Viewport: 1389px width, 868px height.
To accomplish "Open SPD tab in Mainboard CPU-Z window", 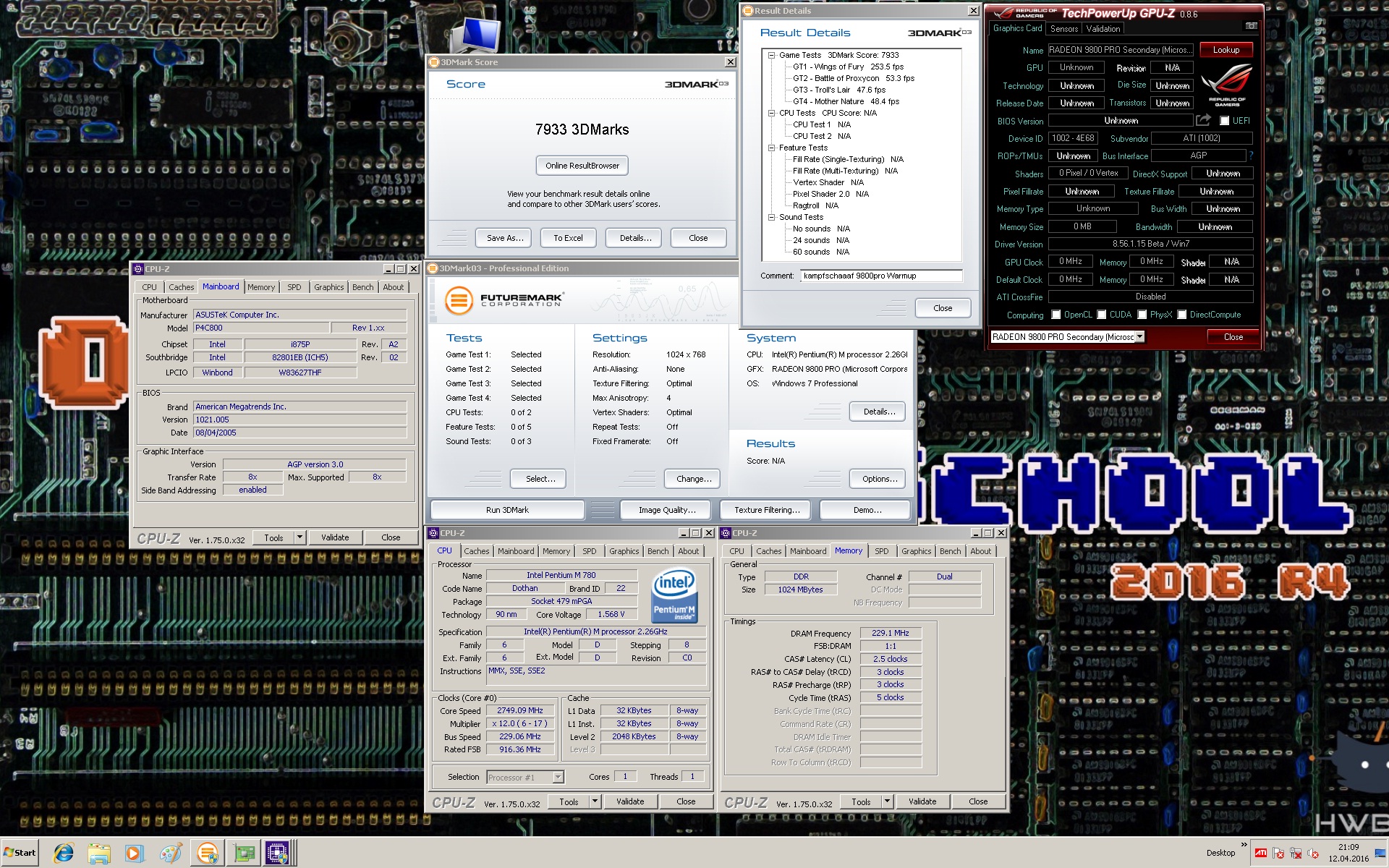I will point(294,287).
